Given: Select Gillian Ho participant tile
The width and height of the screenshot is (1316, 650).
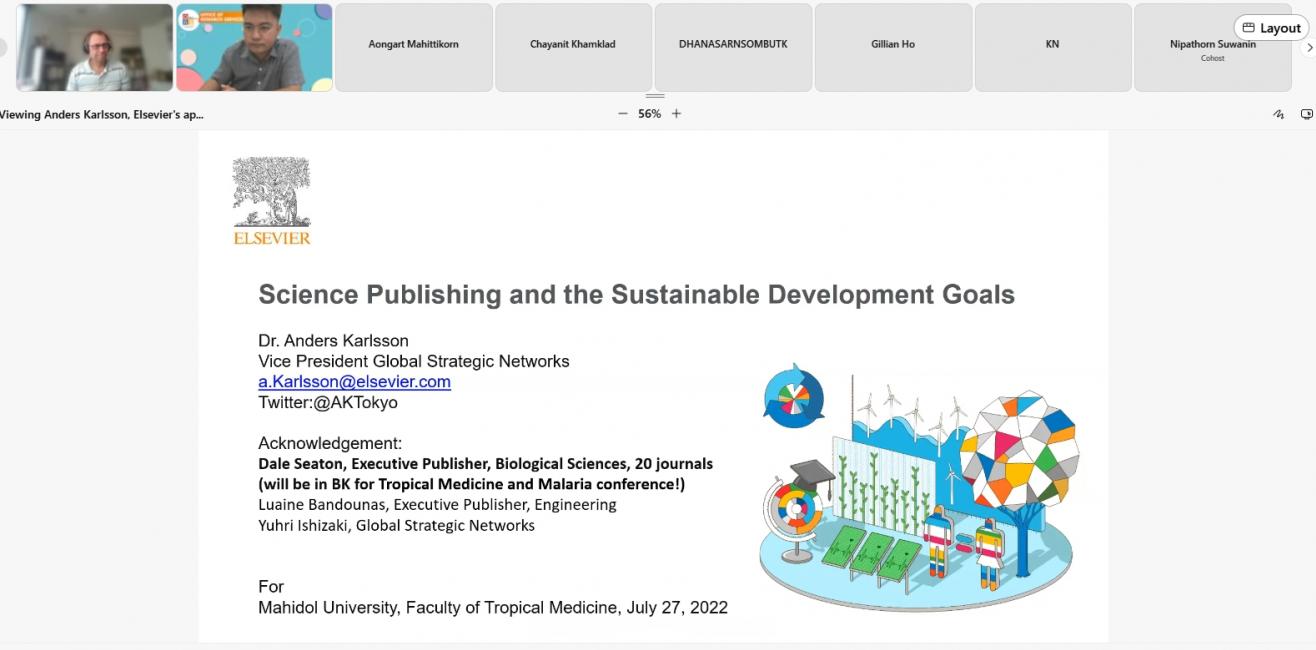Looking at the screenshot, I should (893, 47).
